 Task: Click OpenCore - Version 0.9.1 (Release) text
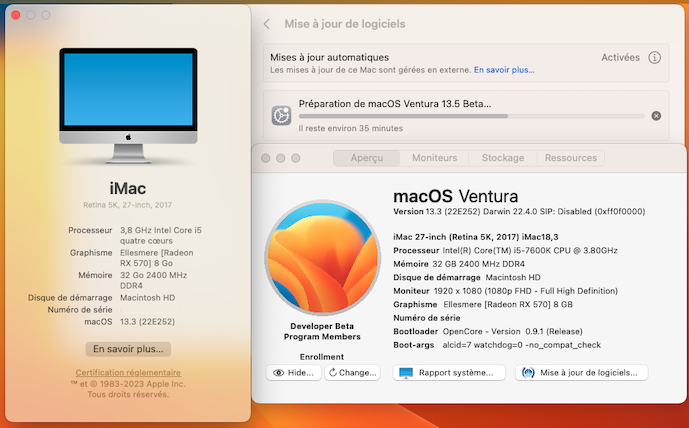pyautogui.click(x=512, y=331)
